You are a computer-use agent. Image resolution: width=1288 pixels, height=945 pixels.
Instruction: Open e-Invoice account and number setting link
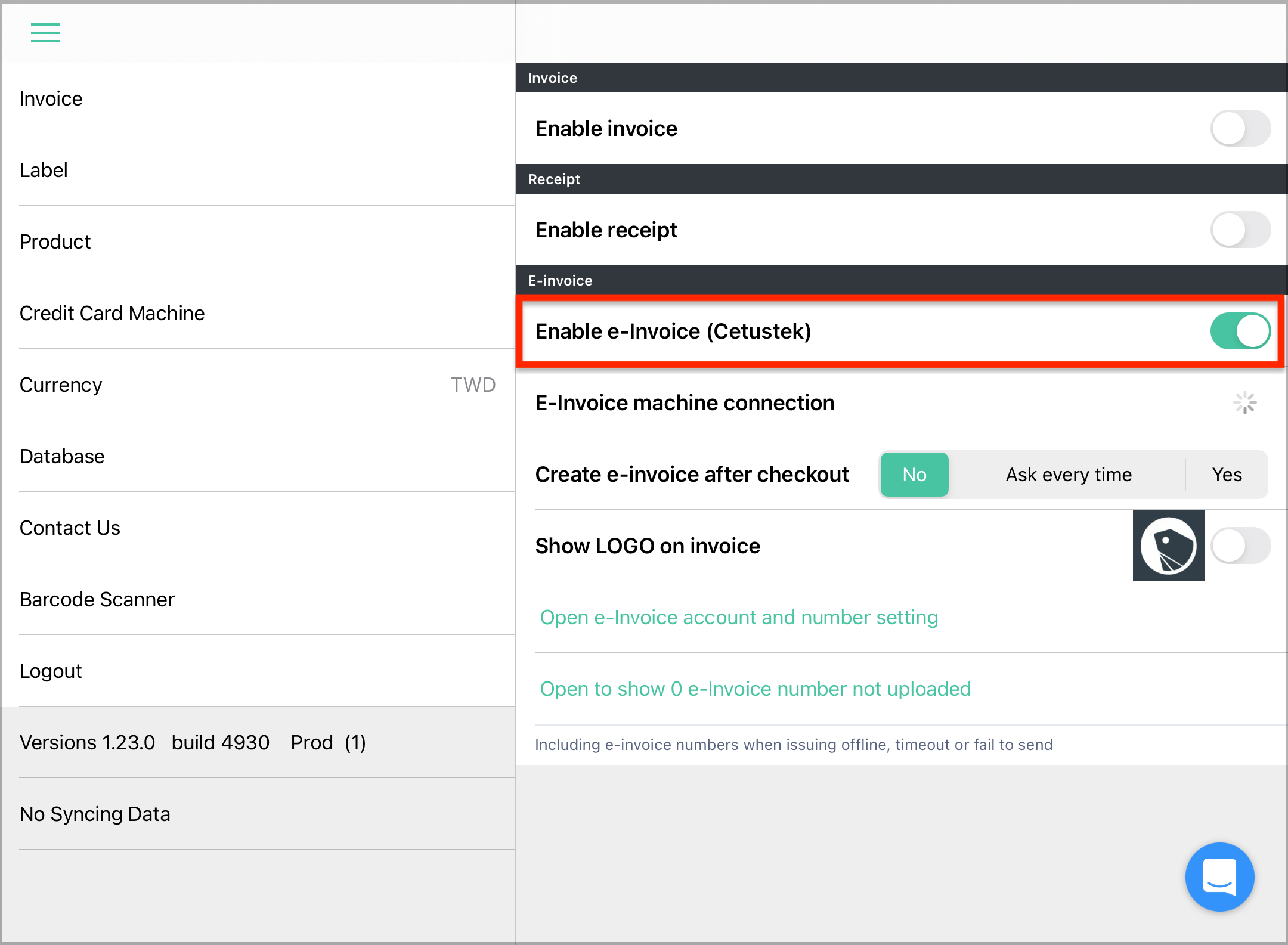click(x=739, y=617)
